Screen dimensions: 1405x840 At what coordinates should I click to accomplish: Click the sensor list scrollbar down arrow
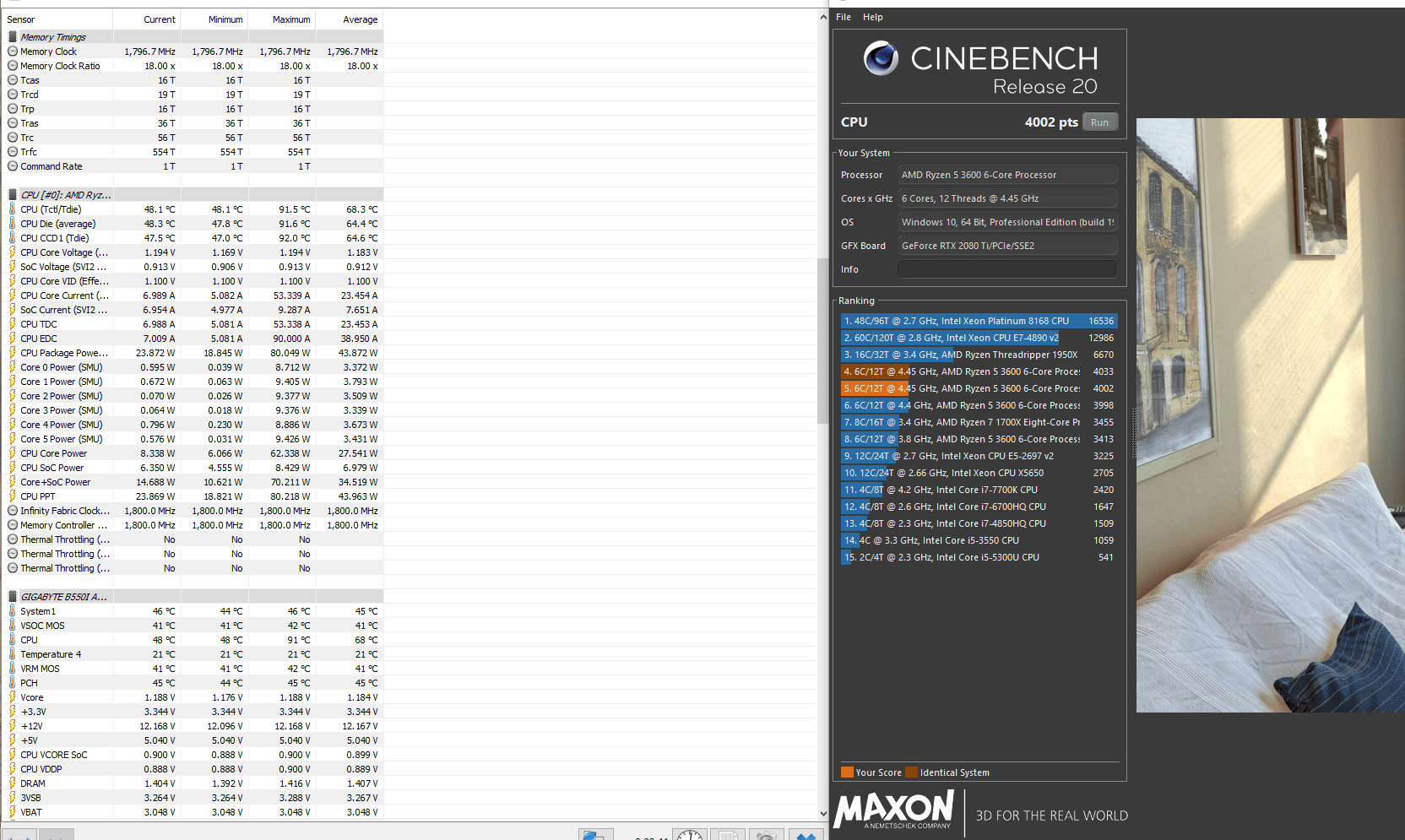point(823,814)
